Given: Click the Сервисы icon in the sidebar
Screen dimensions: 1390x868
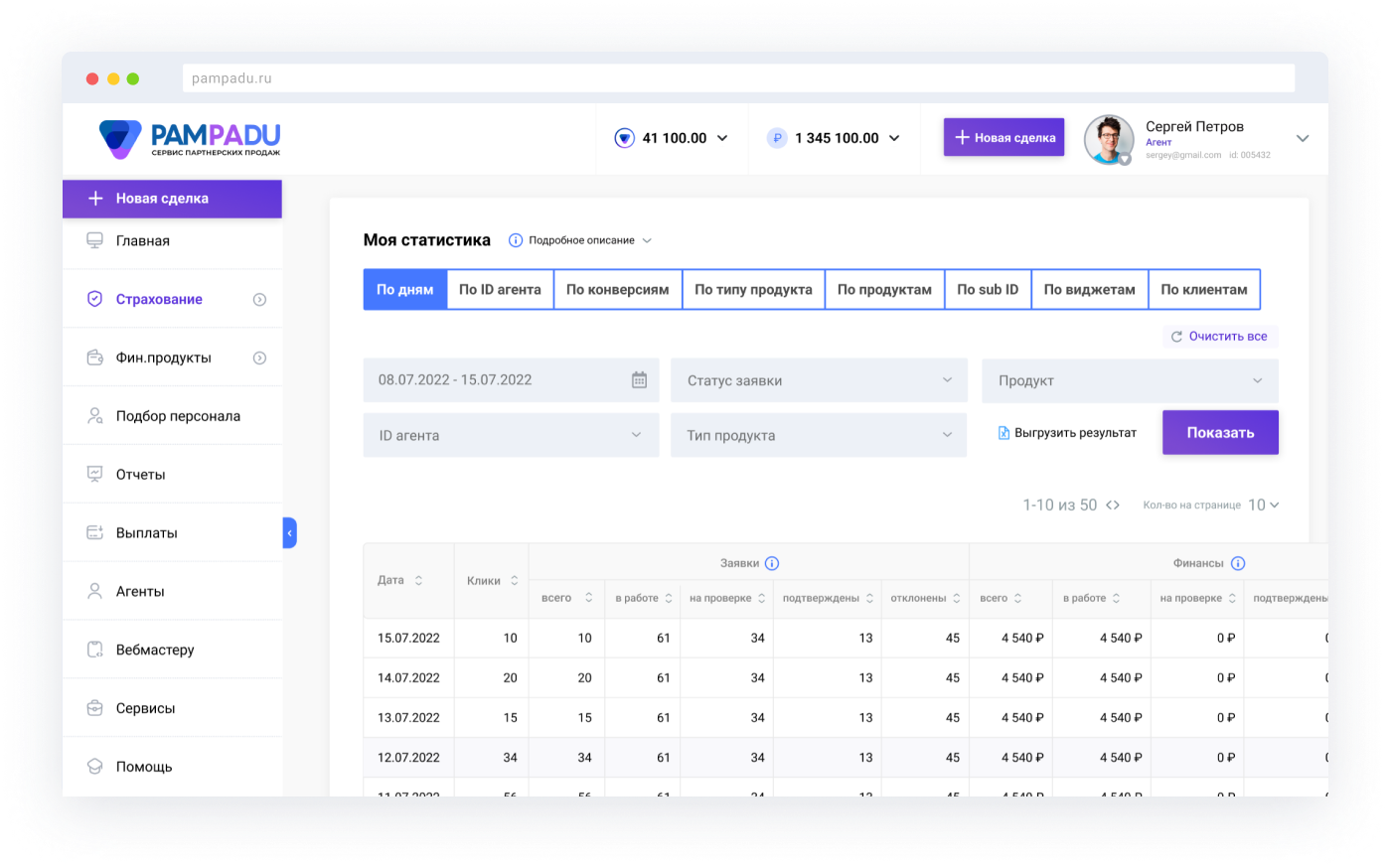Looking at the screenshot, I should 94,707.
